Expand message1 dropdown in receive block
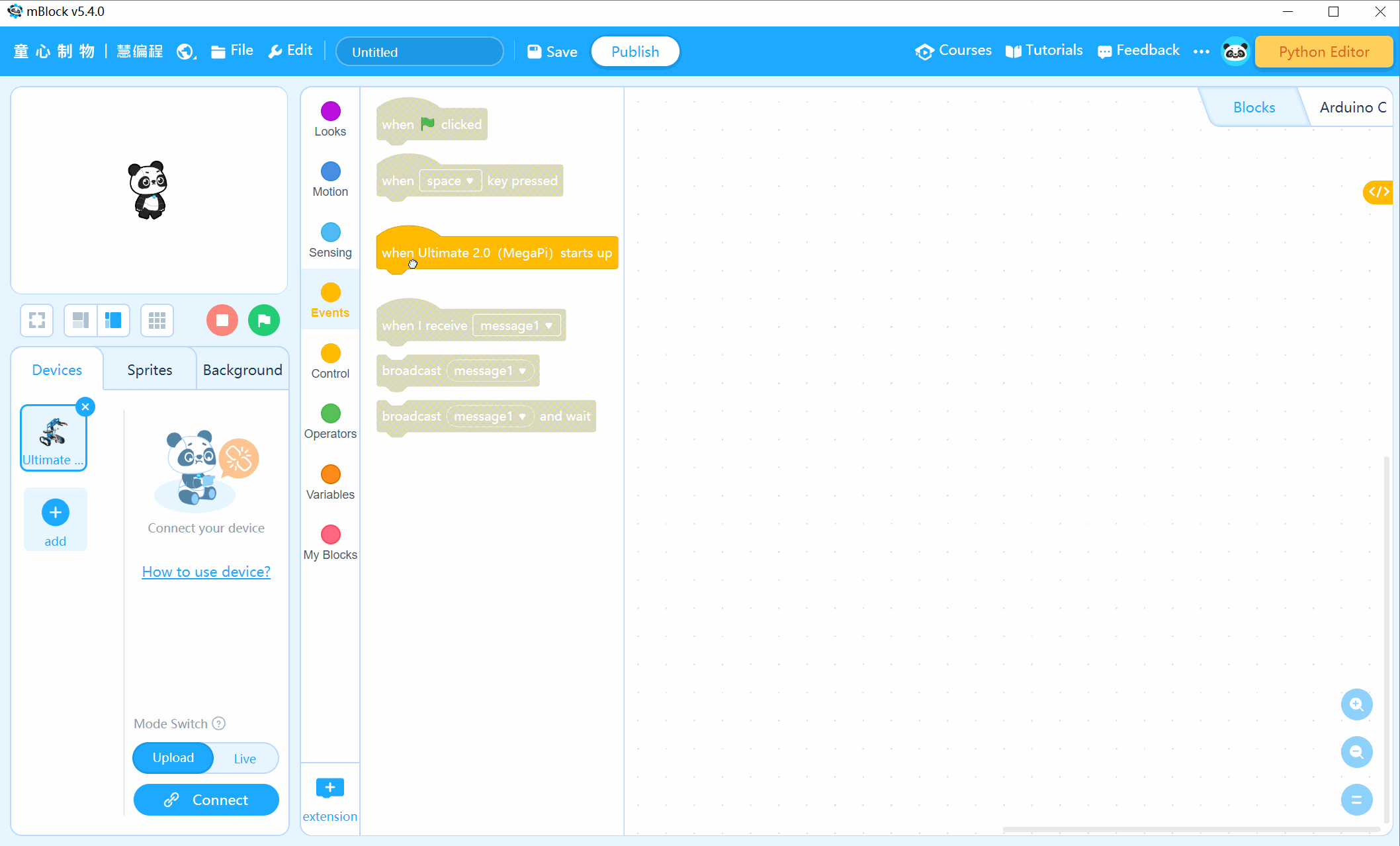Image resolution: width=1400 pixels, height=846 pixels. point(548,325)
